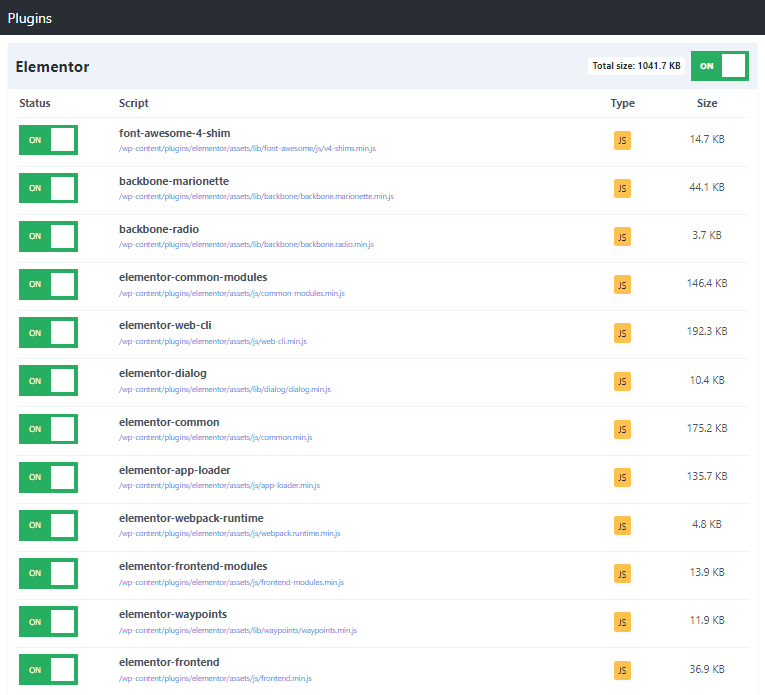
Task: Click JS badge for elementor-app-loader
Action: pos(622,477)
